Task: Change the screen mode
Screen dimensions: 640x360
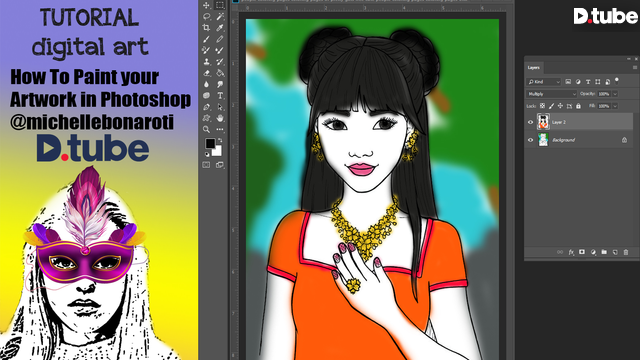Action: [x=220, y=165]
